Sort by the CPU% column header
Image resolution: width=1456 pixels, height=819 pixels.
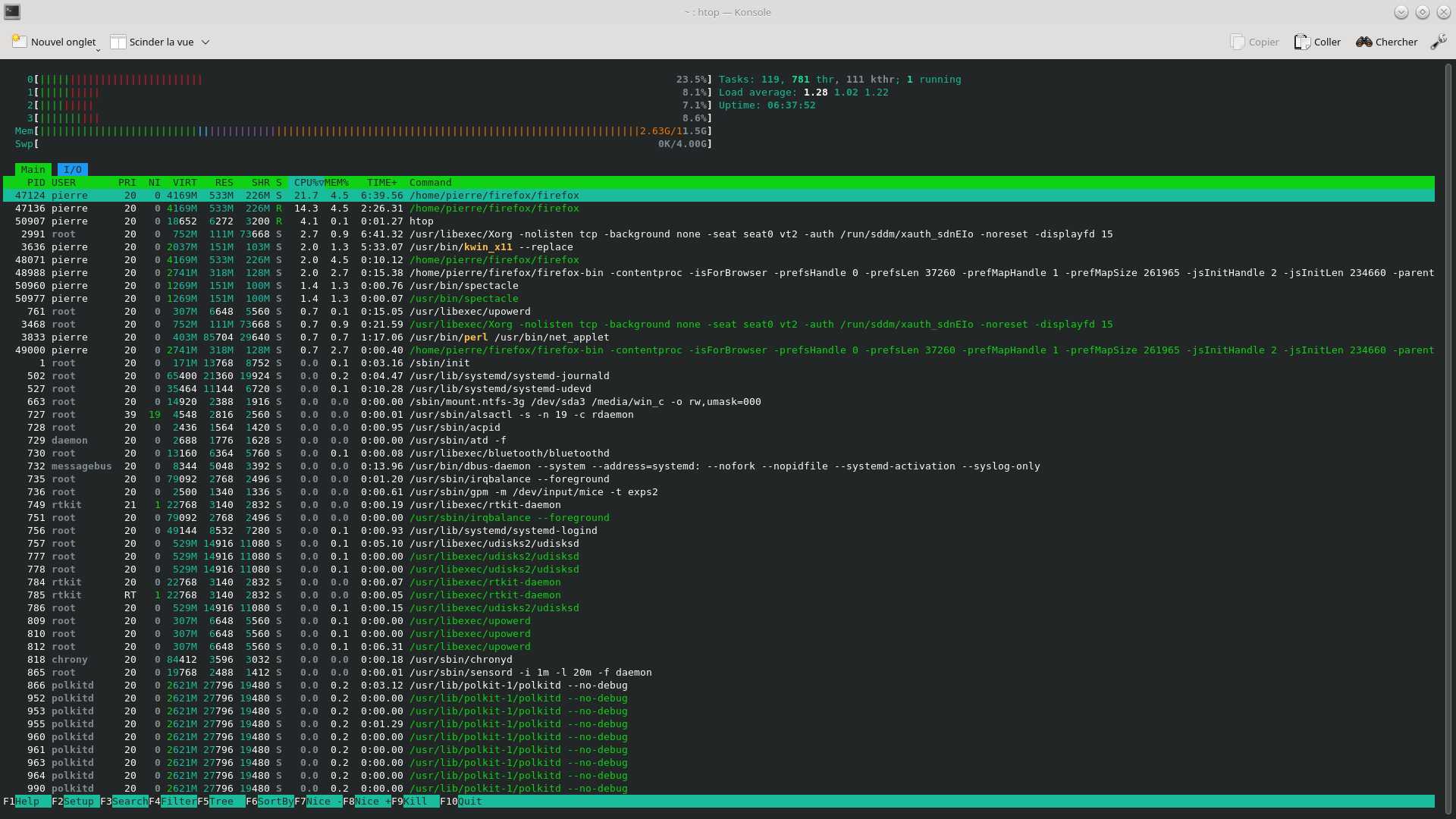tap(306, 182)
